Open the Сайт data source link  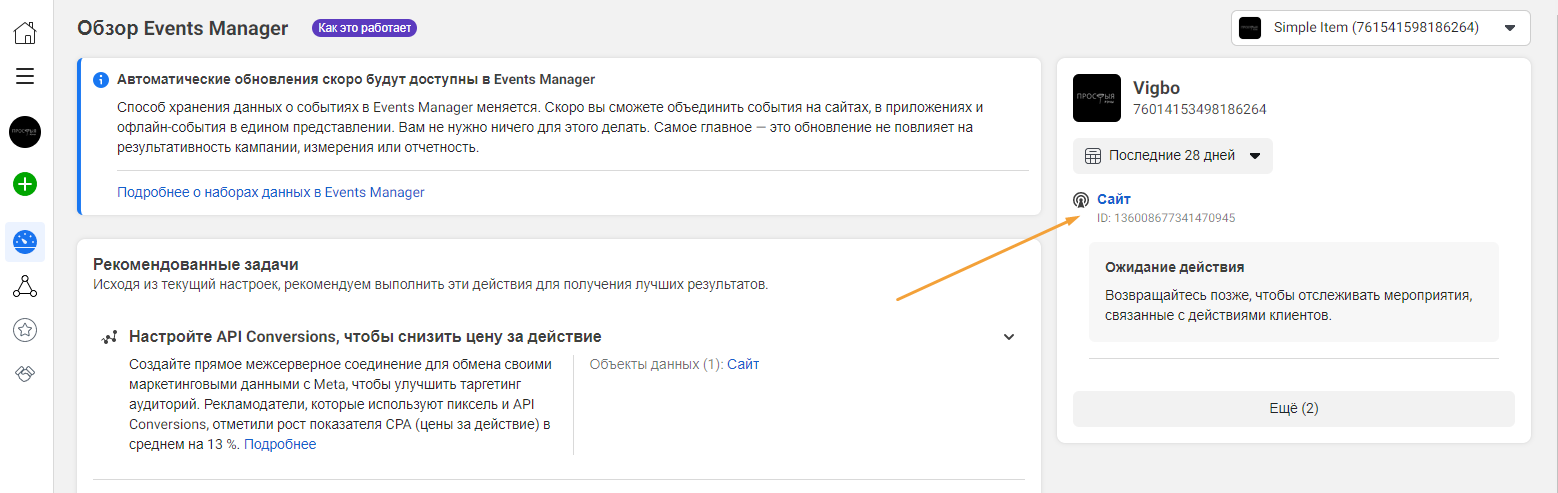click(x=1114, y=199)
